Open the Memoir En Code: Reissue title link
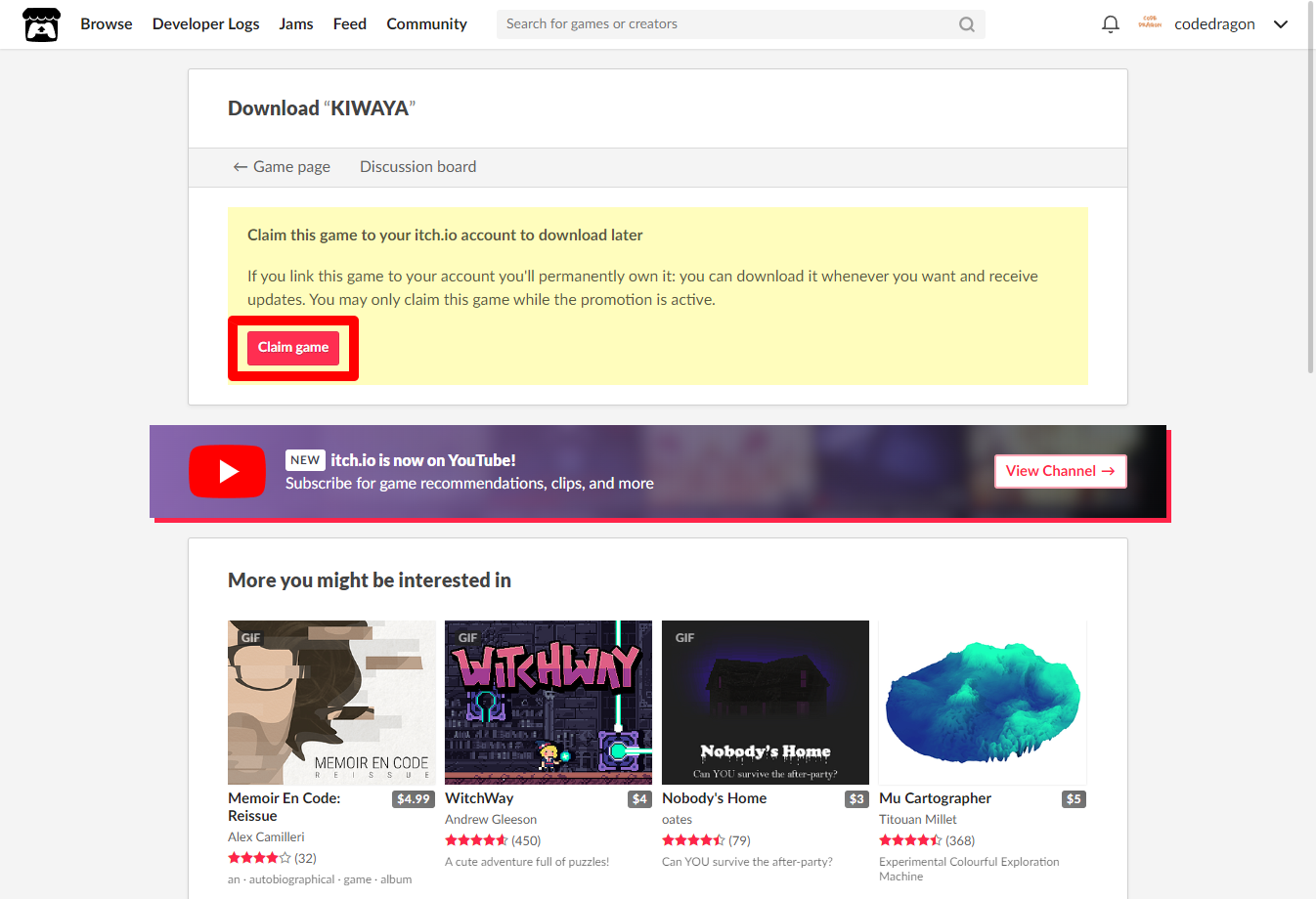The width and height of the screenshot is (1316, 899). click(x=285, y=807)
